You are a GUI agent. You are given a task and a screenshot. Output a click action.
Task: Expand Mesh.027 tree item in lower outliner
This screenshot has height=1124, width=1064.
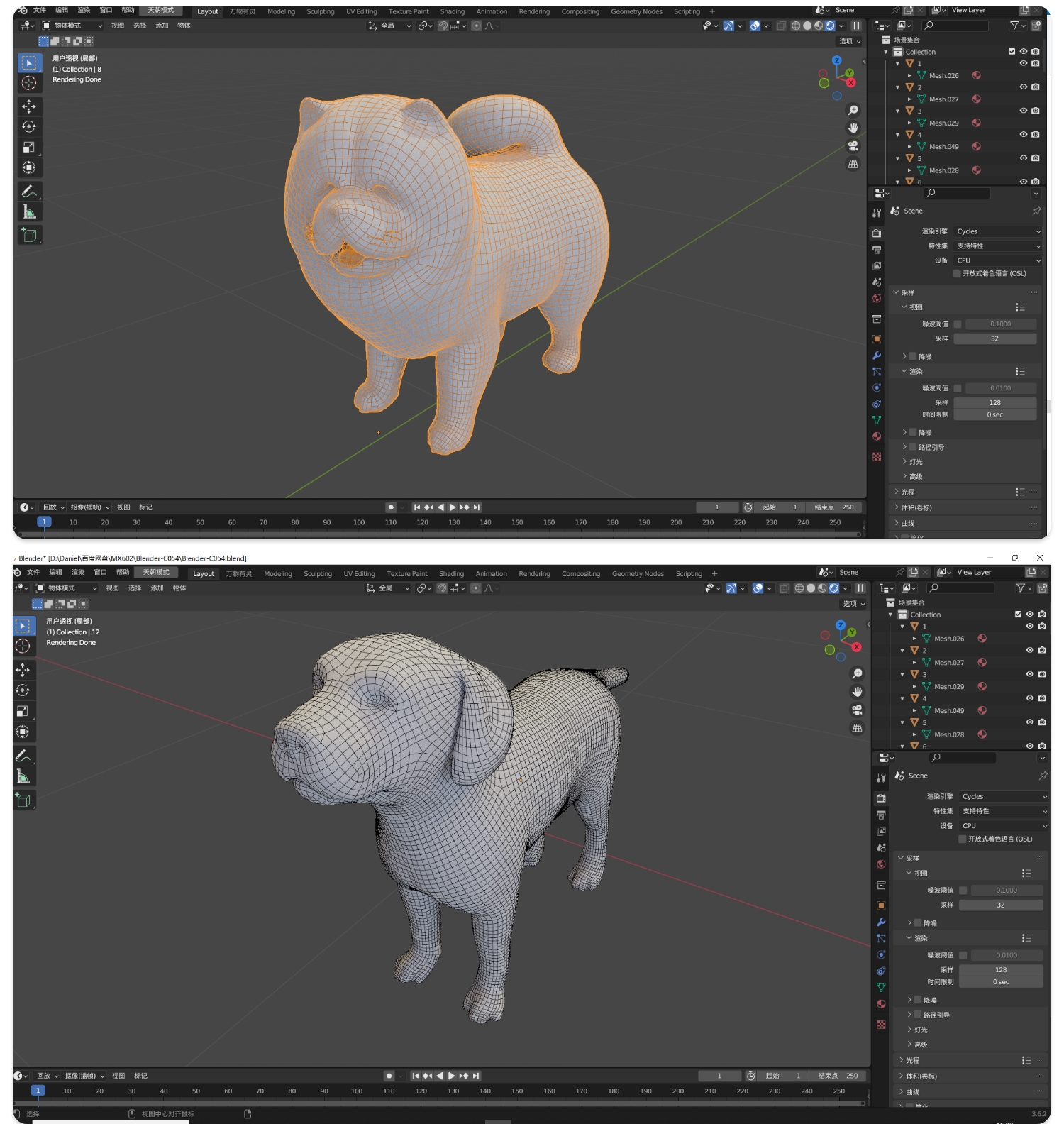point(914,663)
